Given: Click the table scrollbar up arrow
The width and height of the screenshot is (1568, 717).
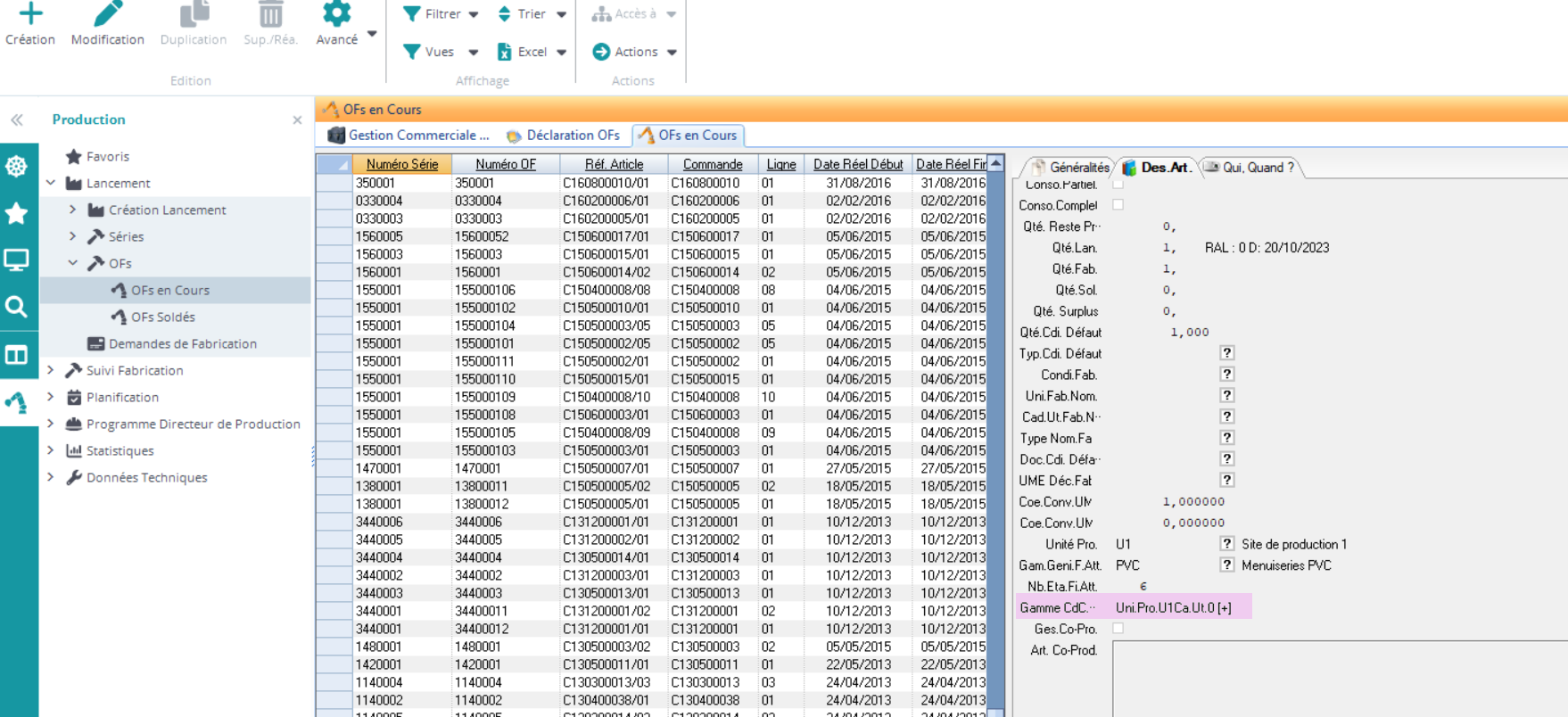Looking at the screenshot, I should (x=996, y=164).
